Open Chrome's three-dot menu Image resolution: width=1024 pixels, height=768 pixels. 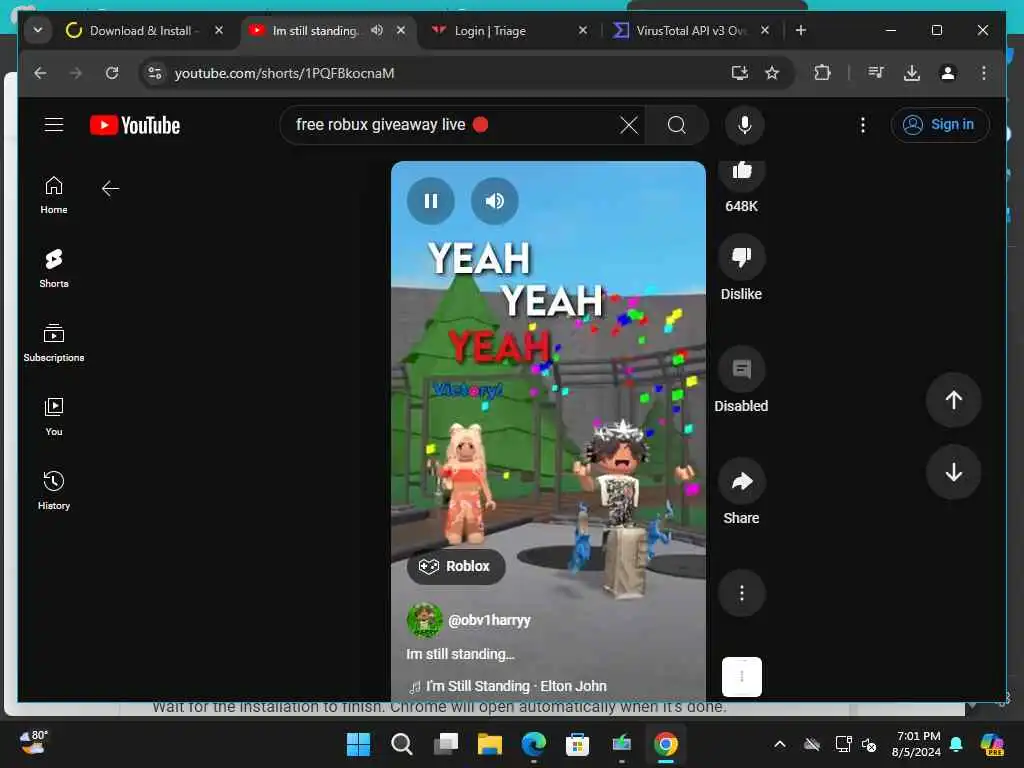click(984, 73)
